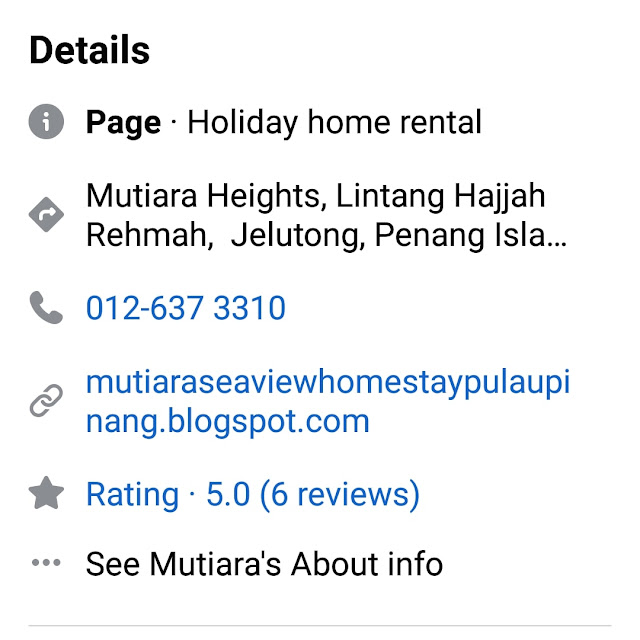Click the bold Page label
This screenshot has height=640, width=640.
click(x=123, y=123)
